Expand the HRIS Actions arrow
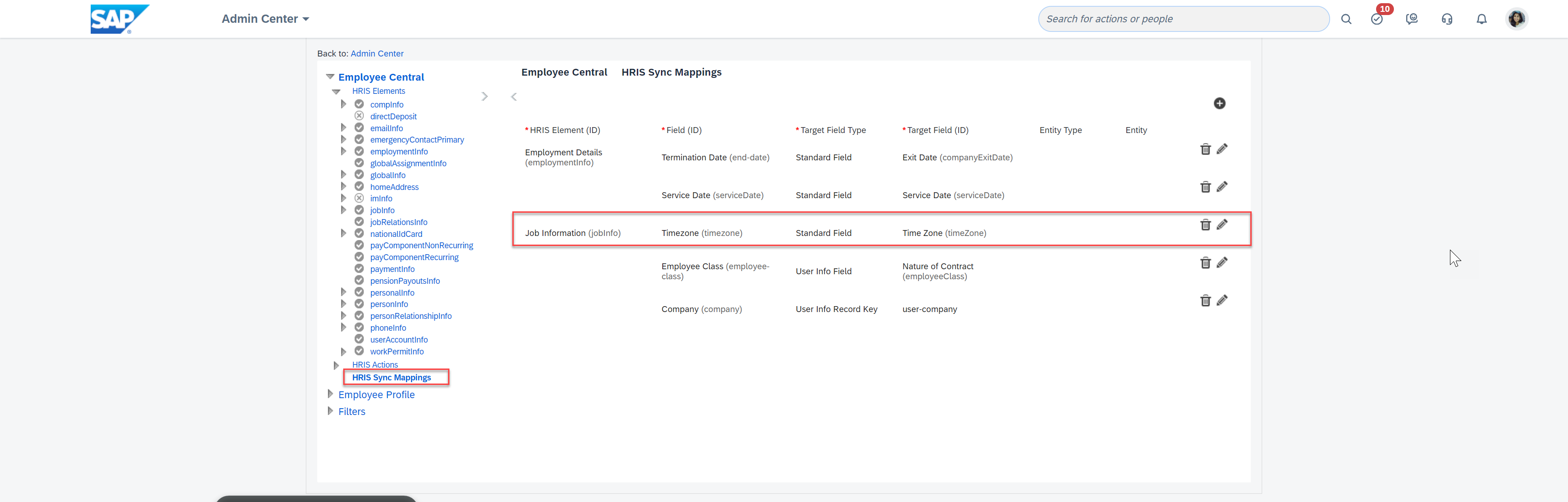 point(336,365)
